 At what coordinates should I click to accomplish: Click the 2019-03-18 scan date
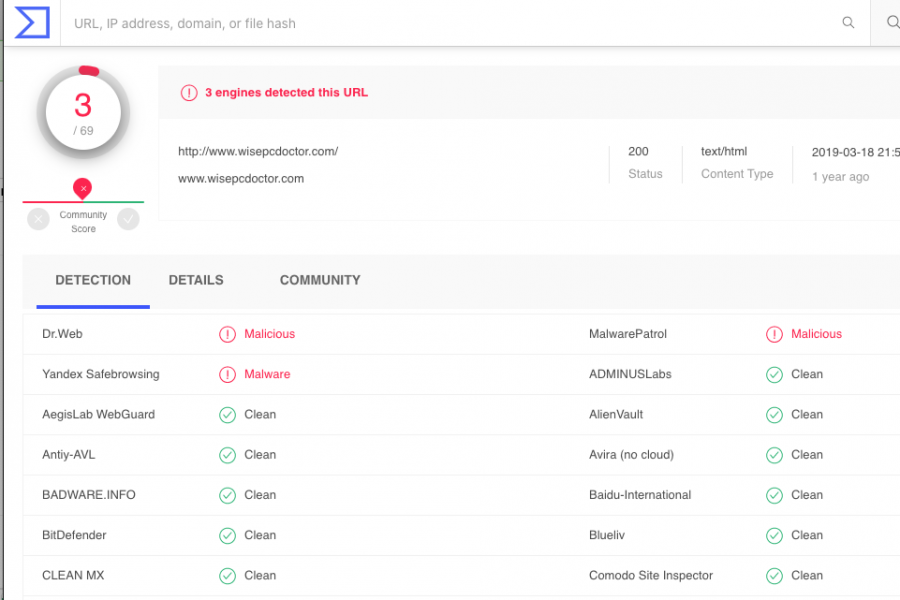click(856, 152)
